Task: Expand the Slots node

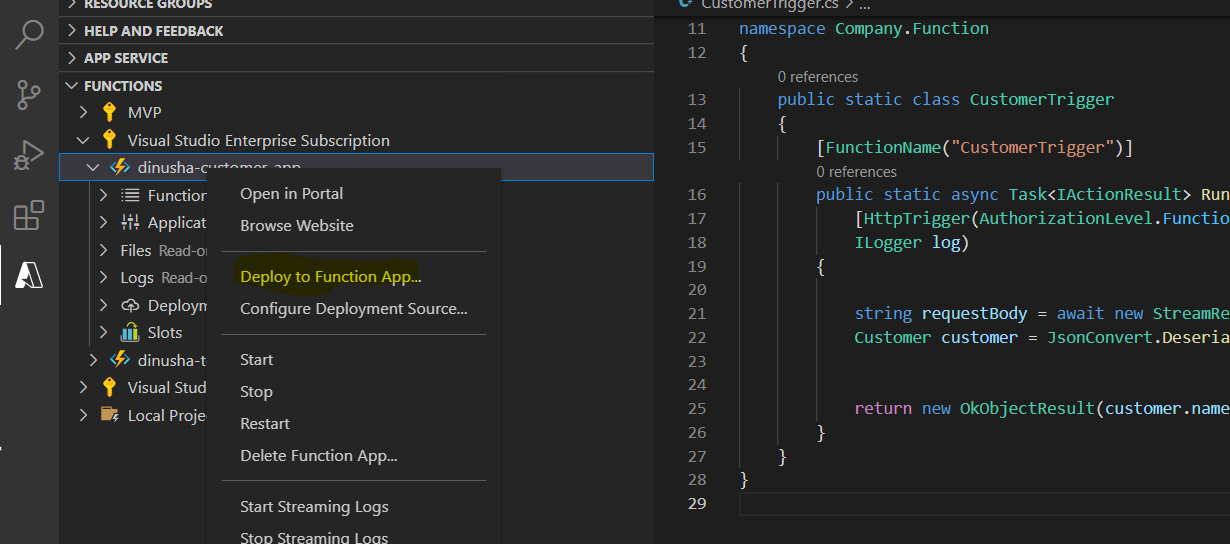Action: pos(103,332)
